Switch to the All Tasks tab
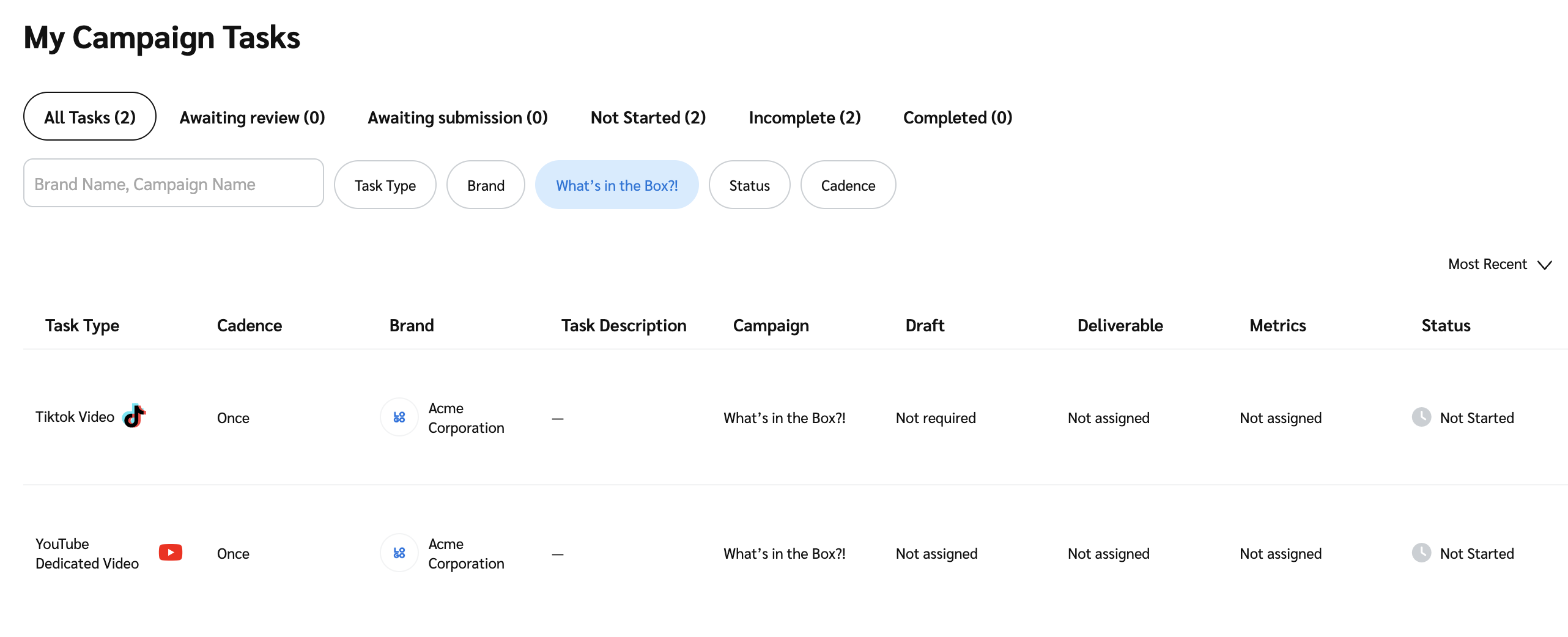The image size is (1568, 637). (90, 117)
